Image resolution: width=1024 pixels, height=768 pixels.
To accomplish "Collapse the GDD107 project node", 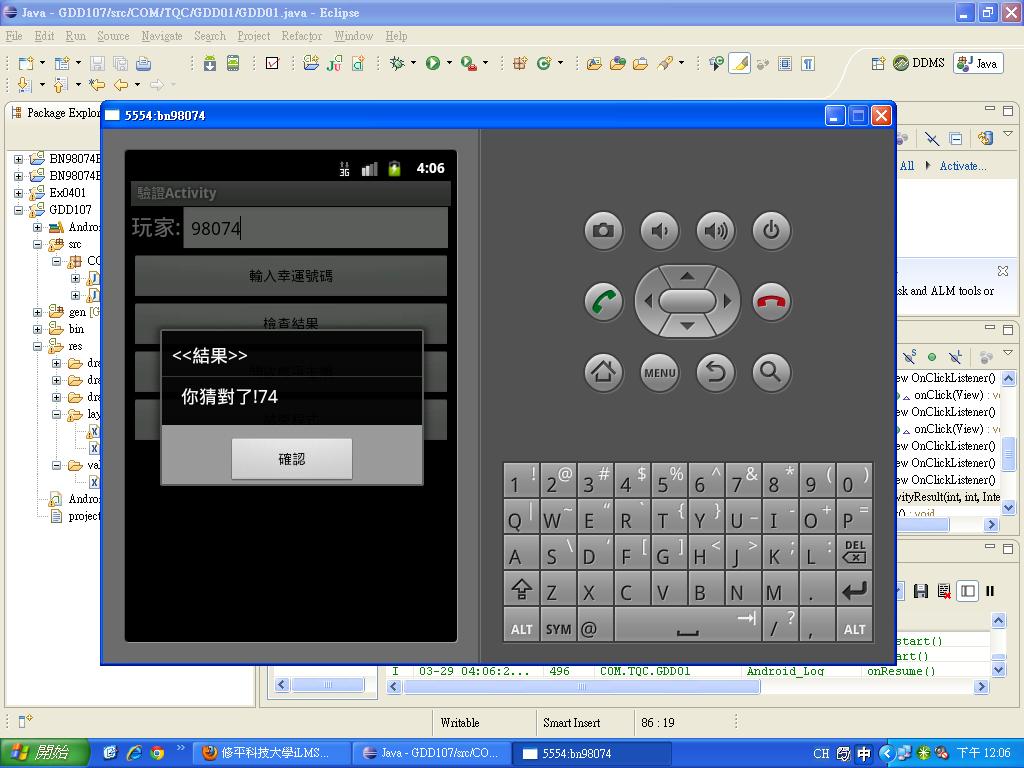I will tap(19, 210).
